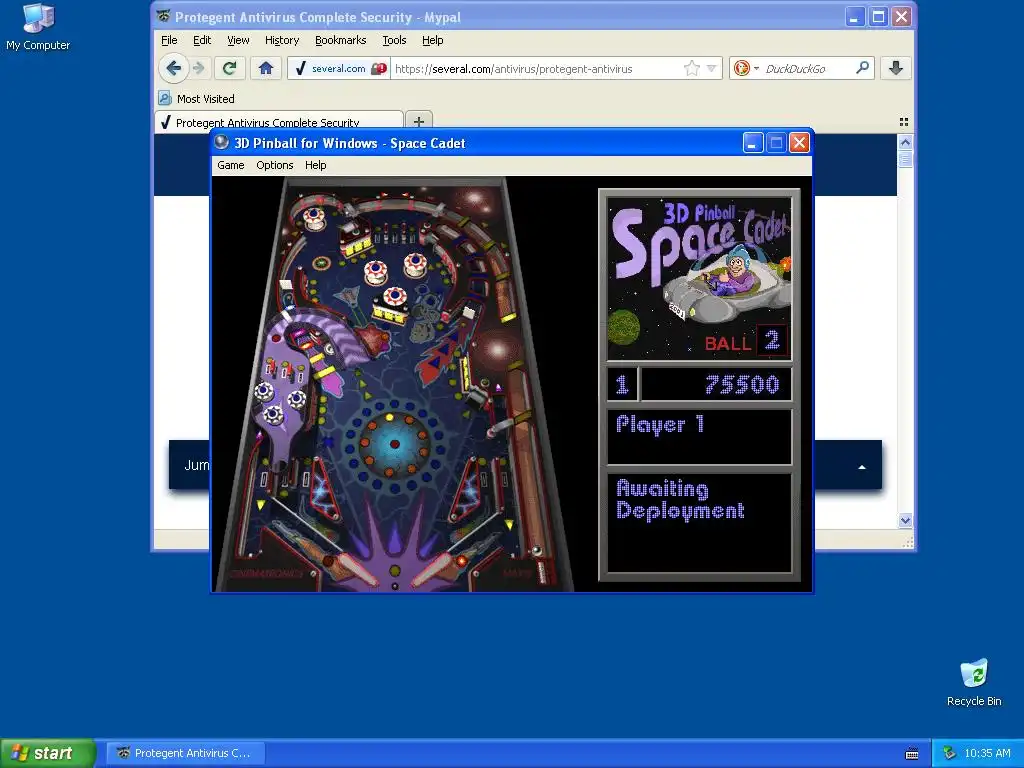
Task: Click the central blue wormhole target circle
Action: click(x=394, y=444)
